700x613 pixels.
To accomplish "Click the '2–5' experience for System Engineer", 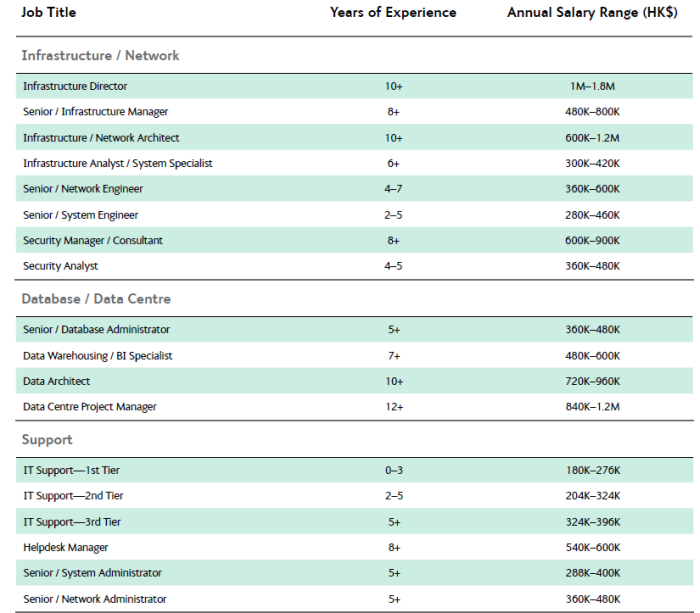I will (393, 215).
